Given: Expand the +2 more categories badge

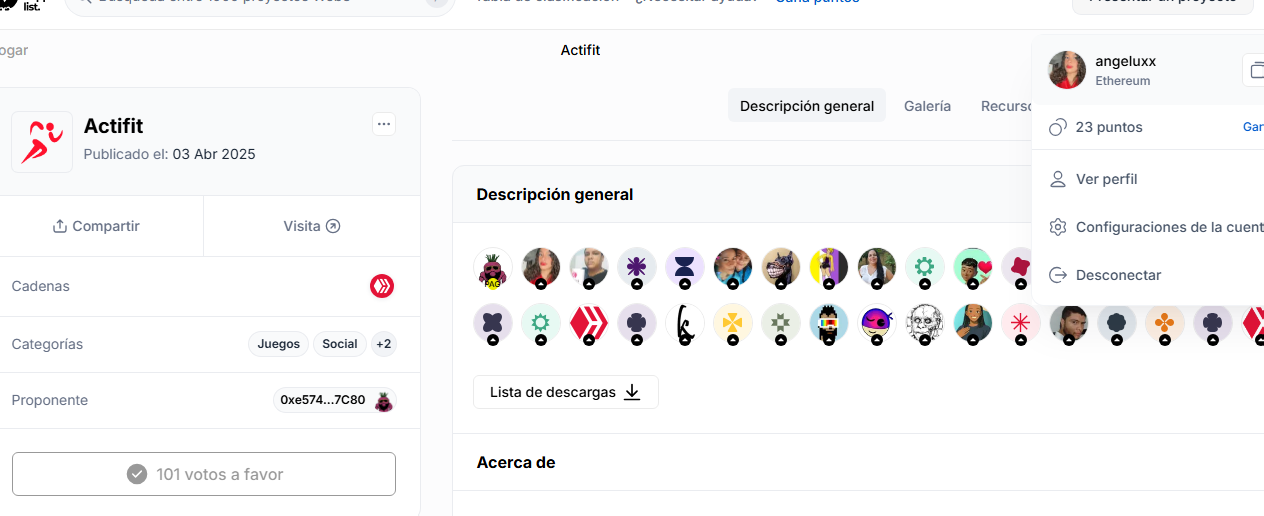Looking at the screenshot, I should coord(384,344).
